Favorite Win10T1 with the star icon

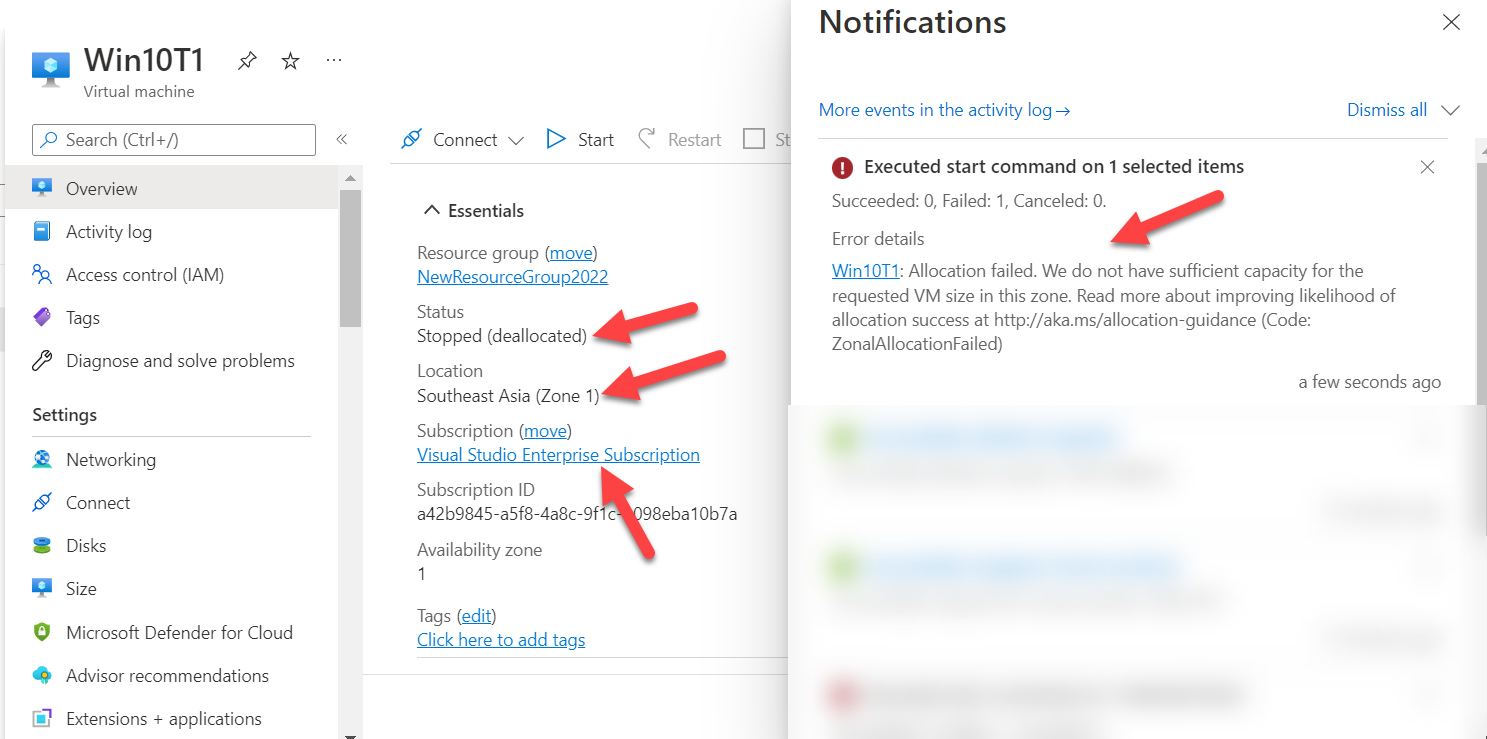point(289,60)
